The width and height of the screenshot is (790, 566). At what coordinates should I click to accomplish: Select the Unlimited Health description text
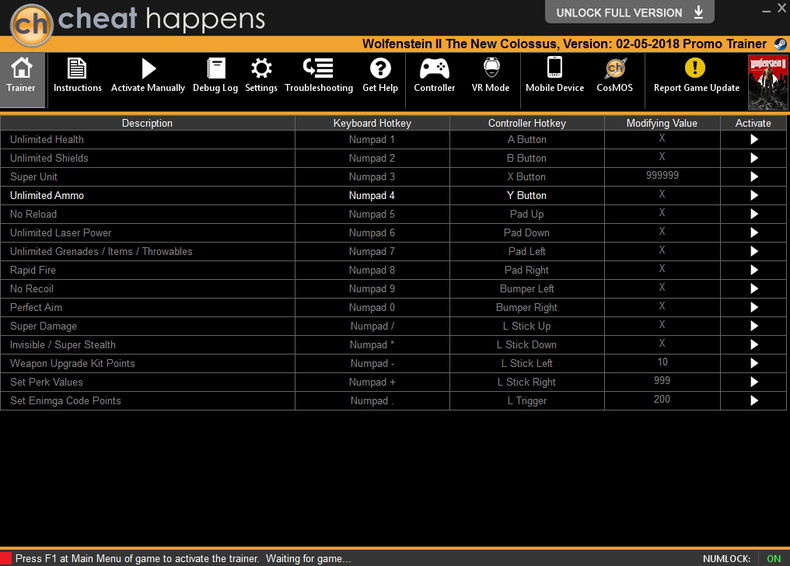tap(47, 140)
